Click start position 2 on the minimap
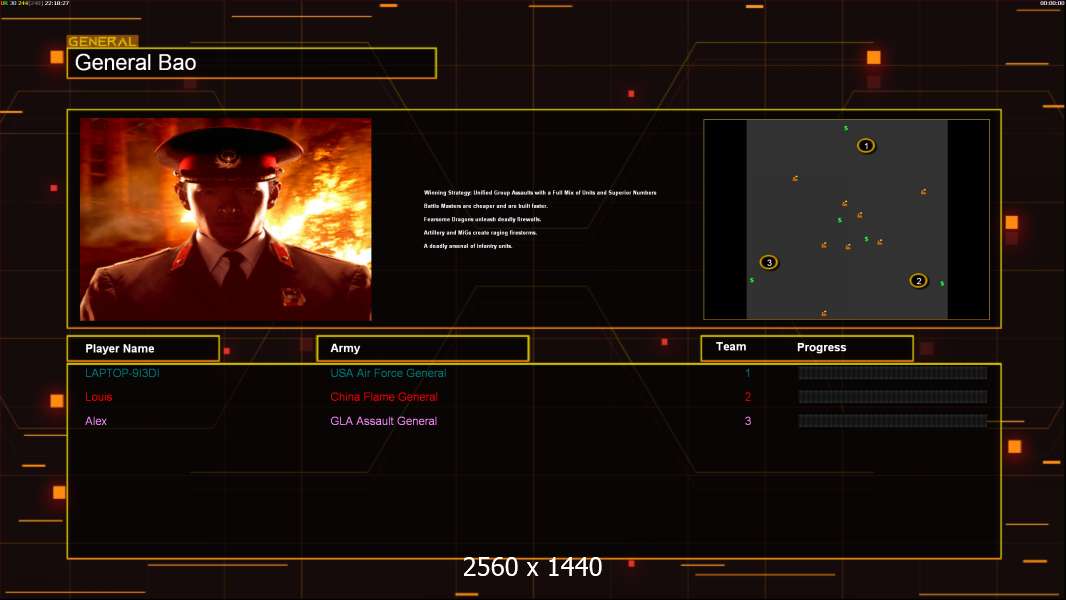 point(918,281)
